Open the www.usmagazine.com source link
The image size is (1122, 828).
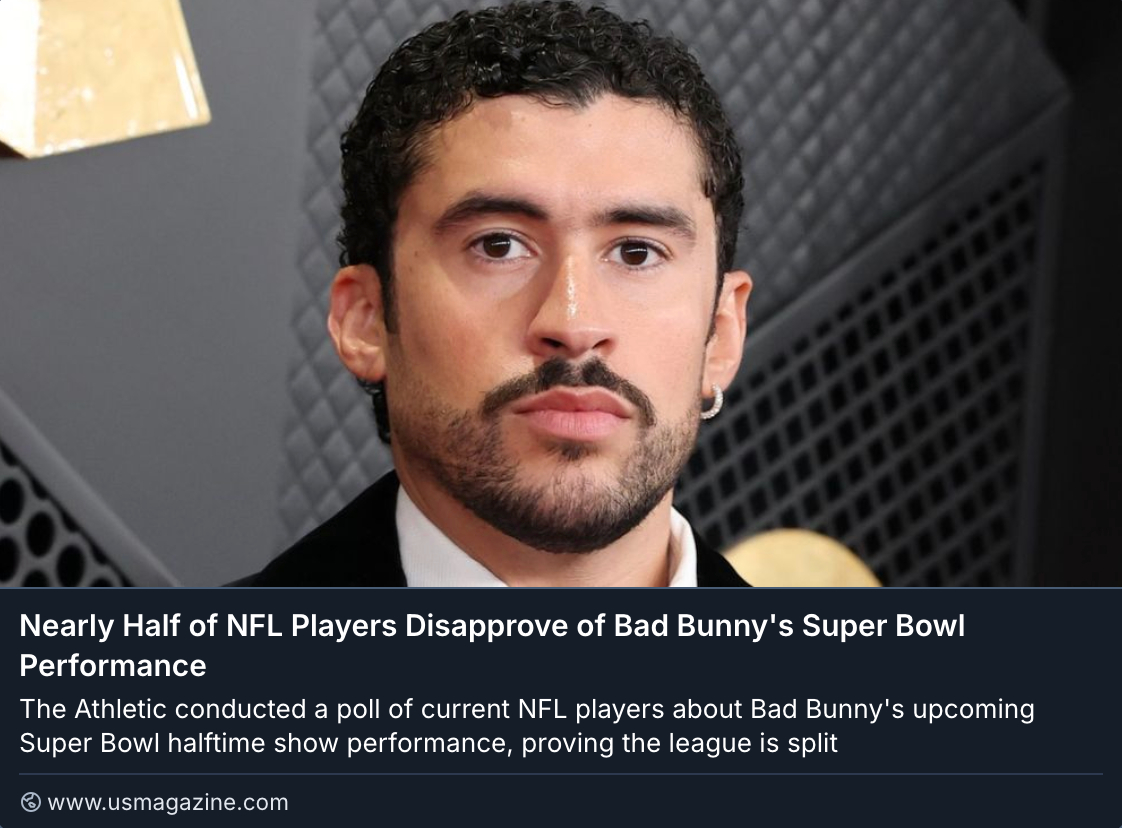tap(167, 802)
